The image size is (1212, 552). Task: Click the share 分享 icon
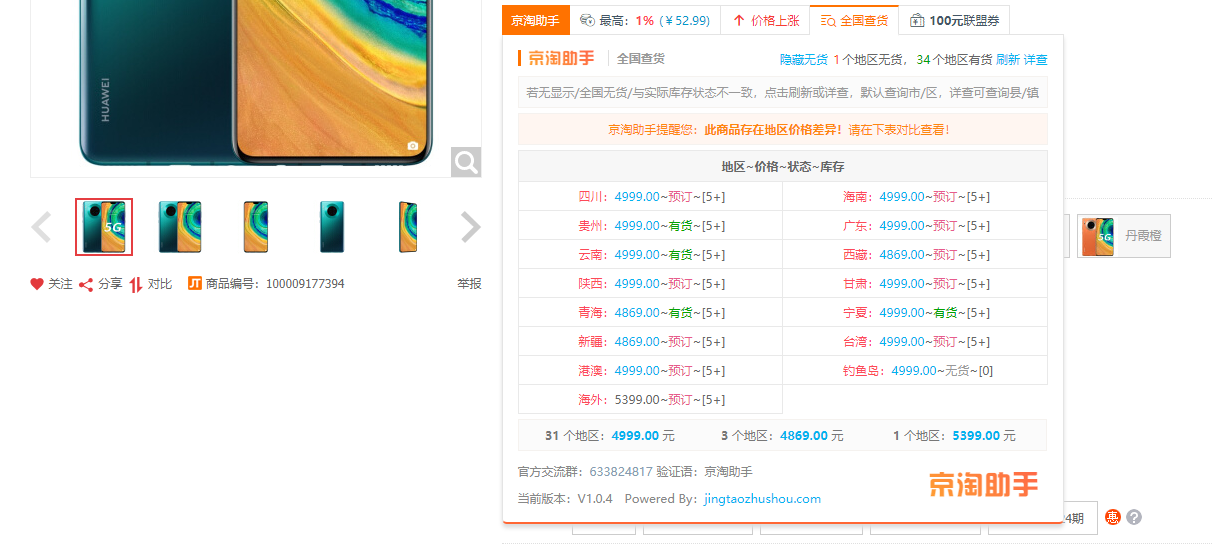[86, 284]
